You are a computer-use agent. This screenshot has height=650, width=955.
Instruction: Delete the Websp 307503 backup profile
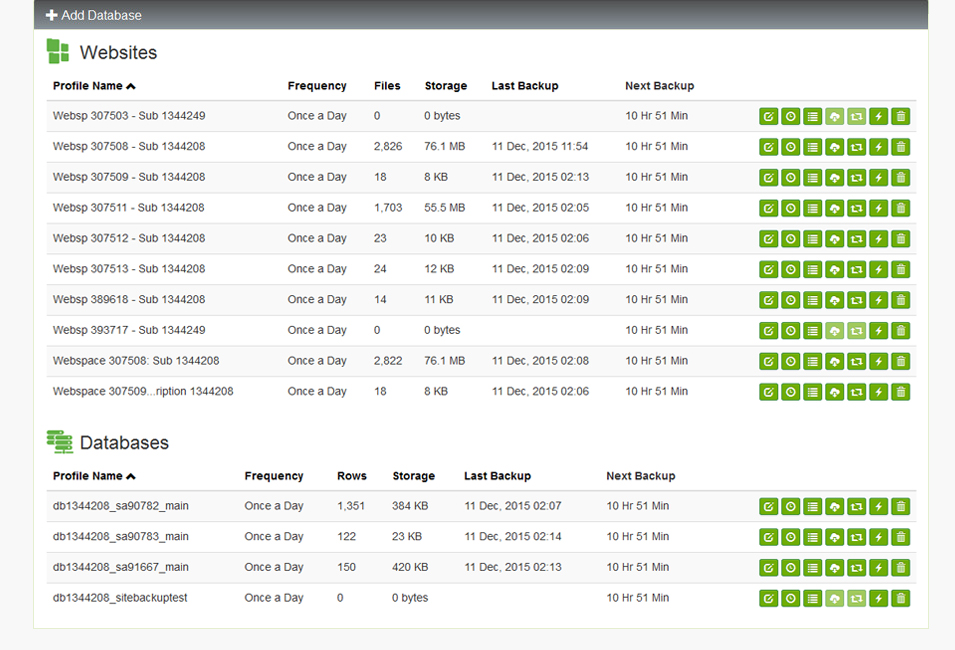pos(900,117)
